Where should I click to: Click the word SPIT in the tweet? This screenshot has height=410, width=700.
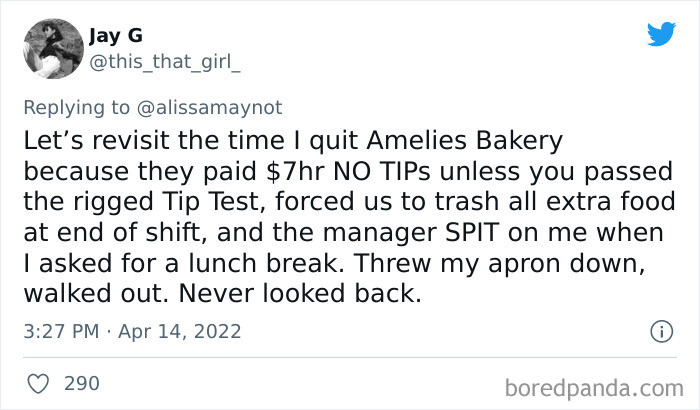[x=472, y=233]
